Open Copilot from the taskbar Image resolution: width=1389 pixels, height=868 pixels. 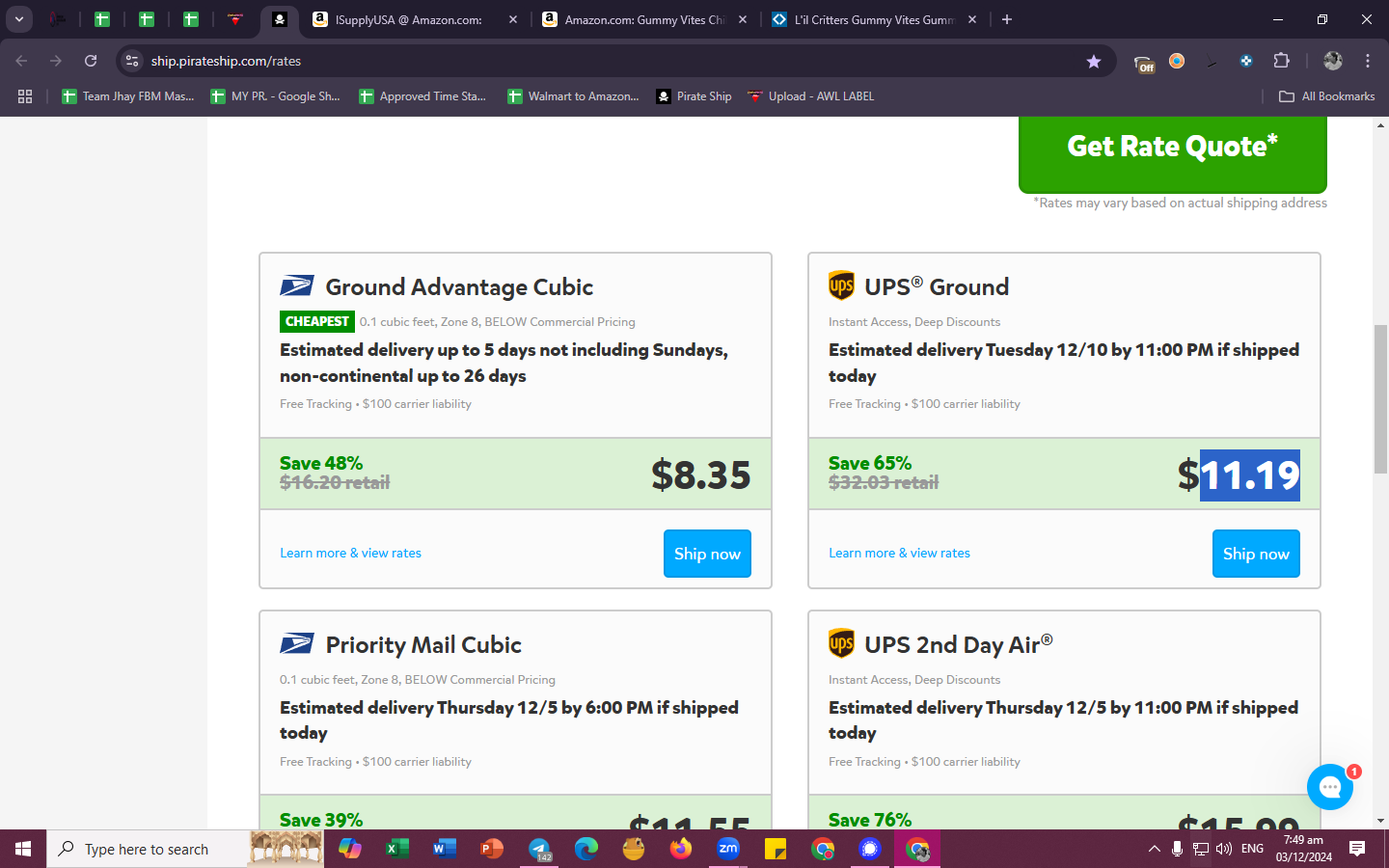(349, 849)
